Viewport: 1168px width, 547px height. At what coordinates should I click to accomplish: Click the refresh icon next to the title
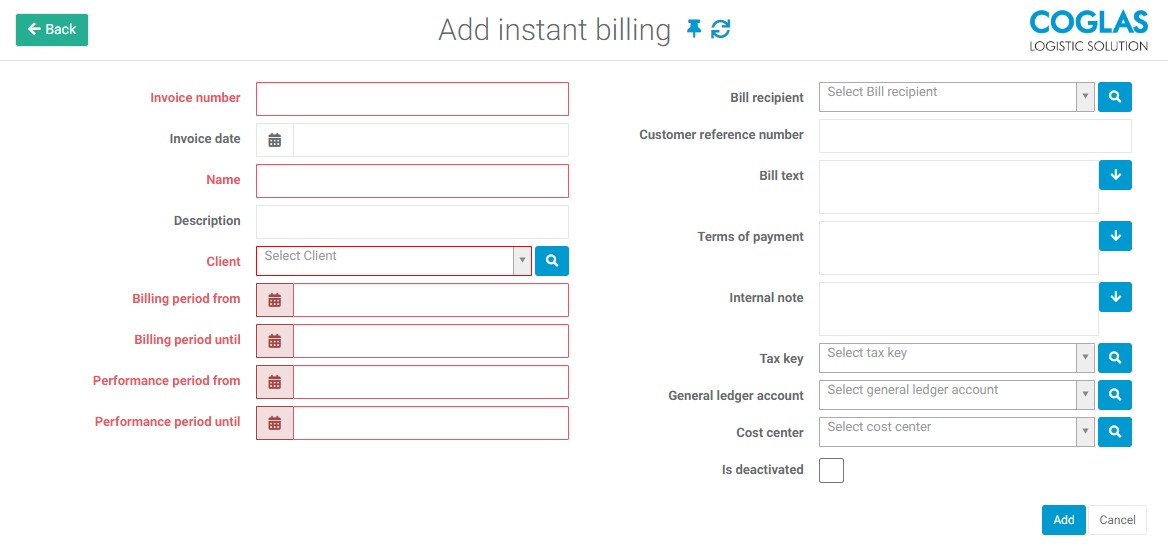[720, 30]
